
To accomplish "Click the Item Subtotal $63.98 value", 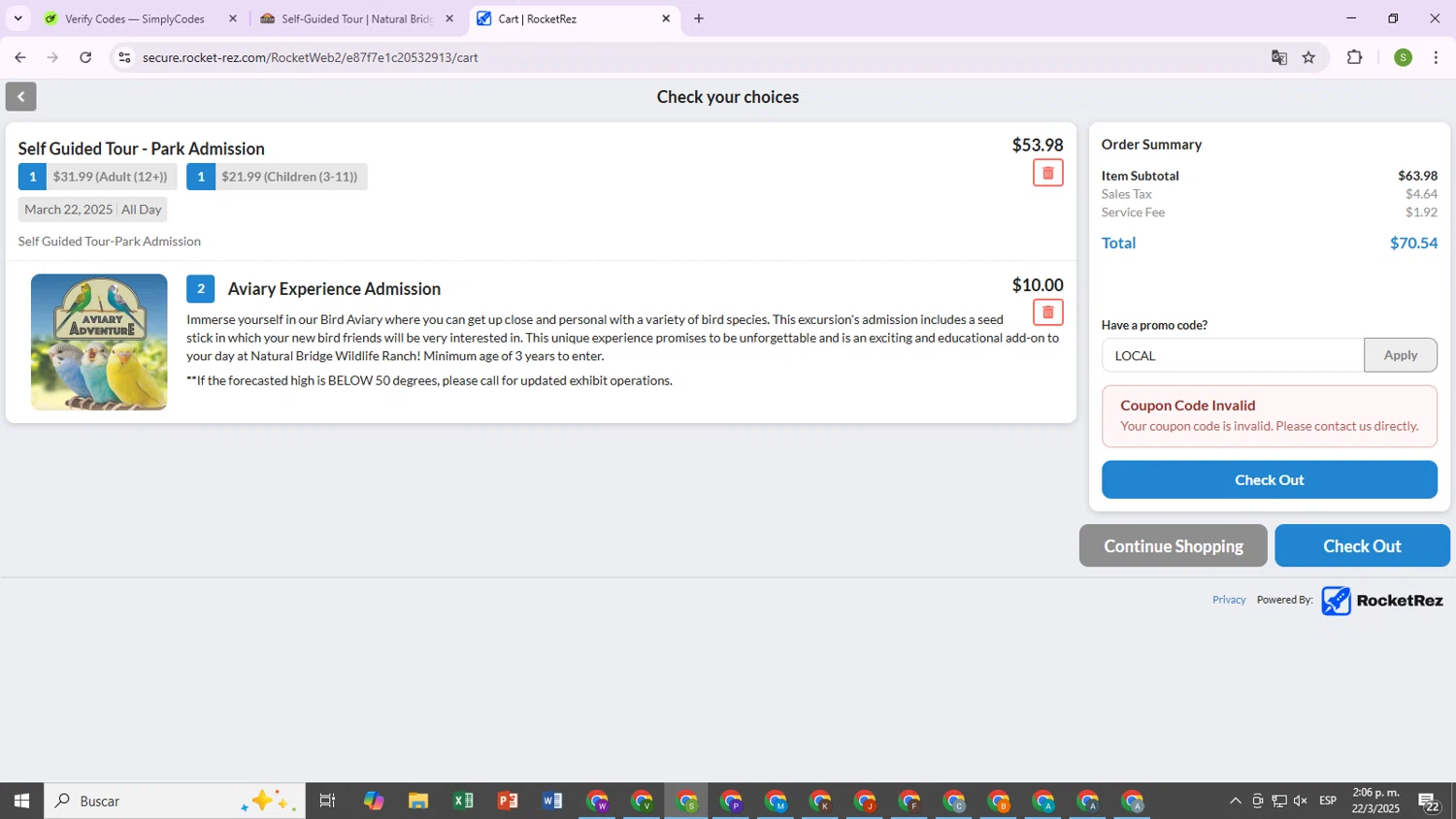I will point(1417,176).
